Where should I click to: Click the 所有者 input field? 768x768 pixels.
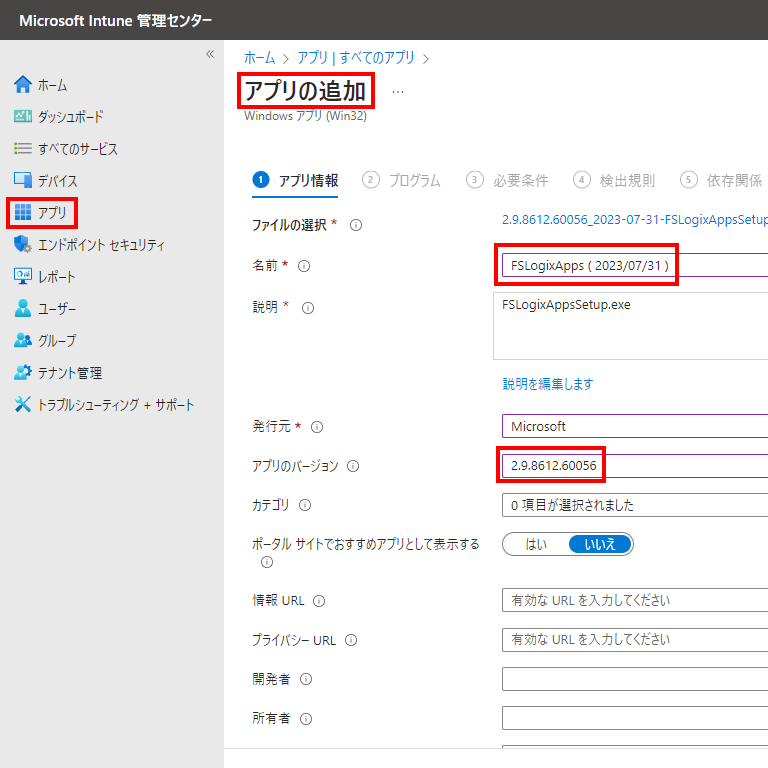[x=635, y=718]
